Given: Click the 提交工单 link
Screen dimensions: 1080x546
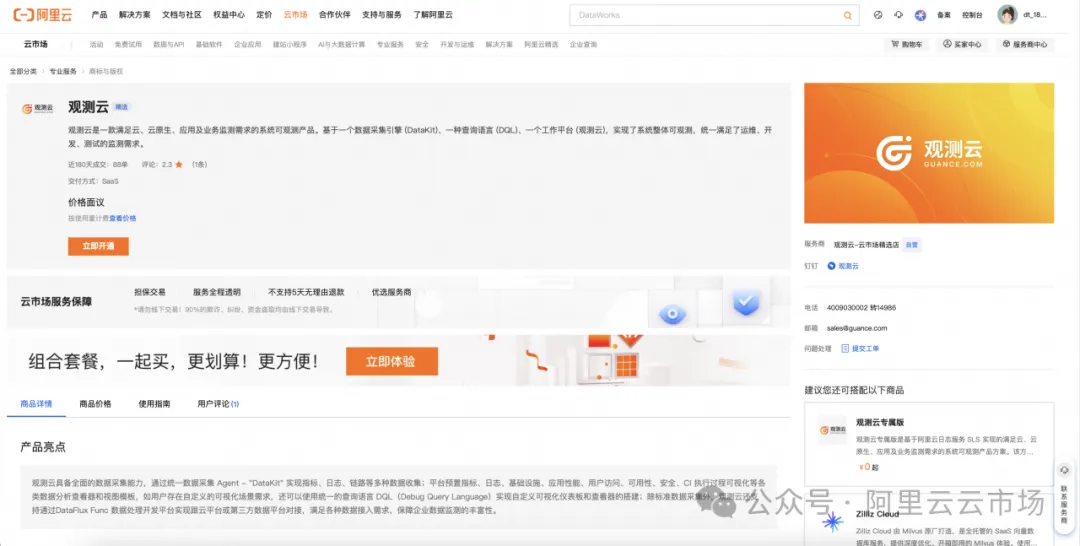Looking at the screenshot, I should 865,348.
